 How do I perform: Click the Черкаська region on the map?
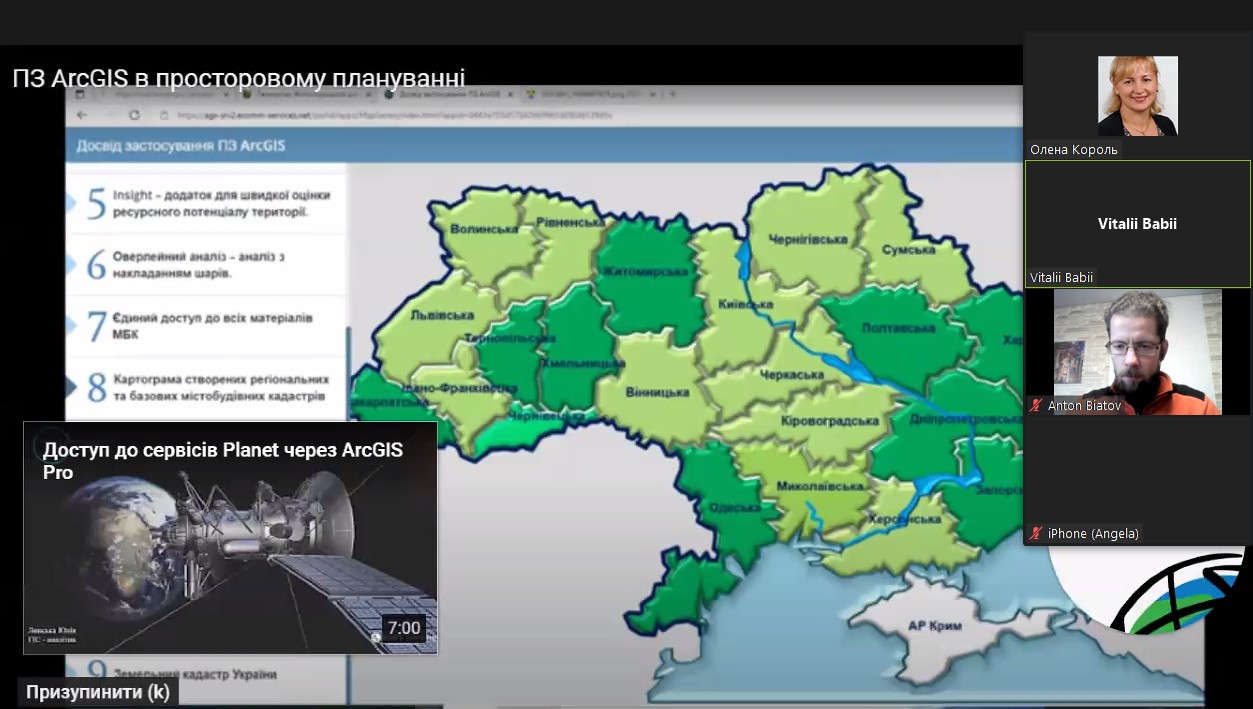[790, 375]
